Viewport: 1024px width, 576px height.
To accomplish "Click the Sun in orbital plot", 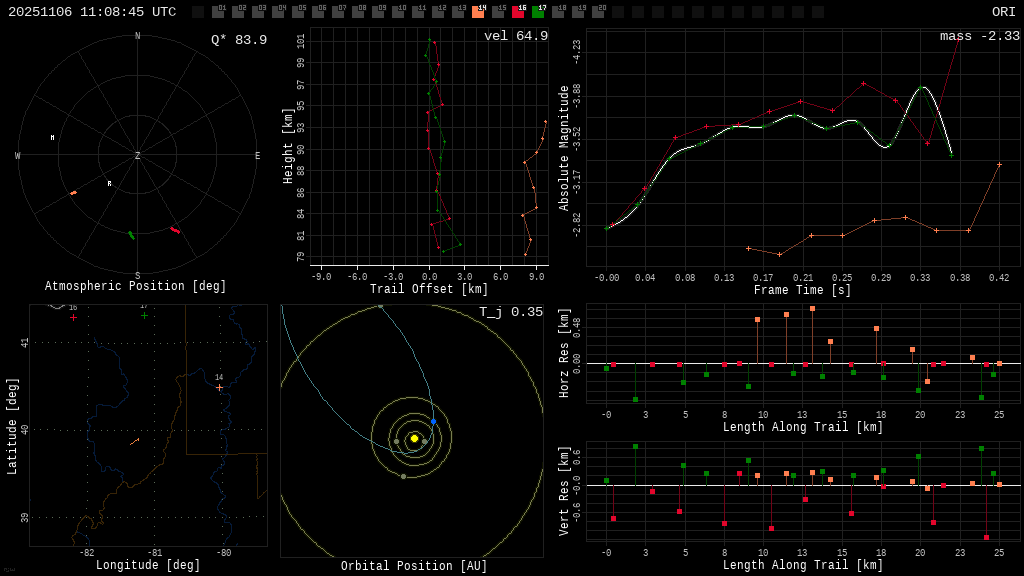I will coord(414,438).
